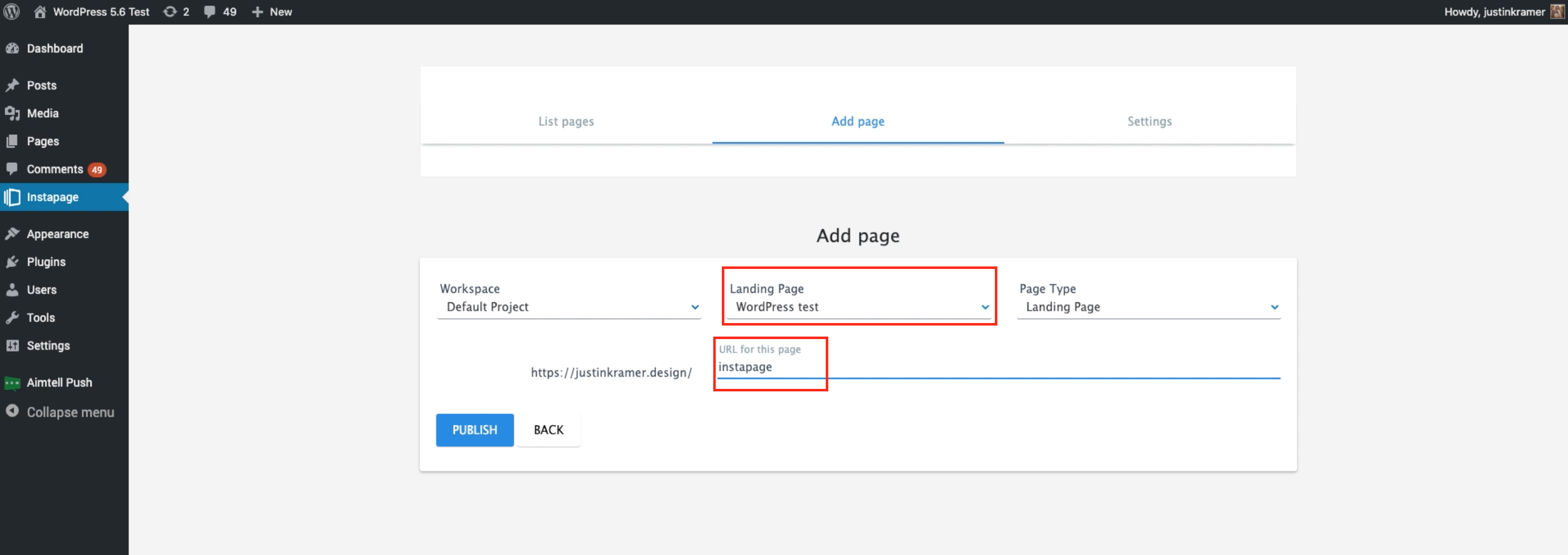Open Appearance in the sidebar menu
This screenshot has height=555, width=1568.
click(57, 234)
